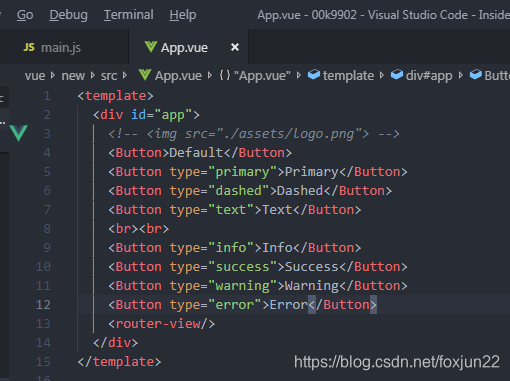Click the JS file icon on main.js tab

coord(29,47)
